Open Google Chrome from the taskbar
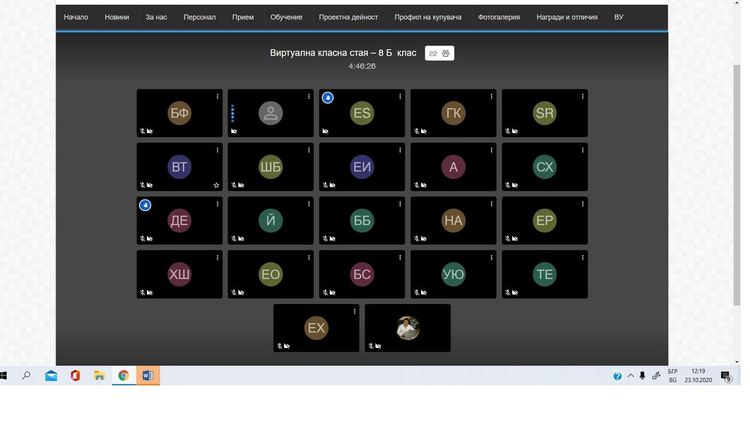The width and height of the screenshot is (750, 422). [x=123, y=376]
